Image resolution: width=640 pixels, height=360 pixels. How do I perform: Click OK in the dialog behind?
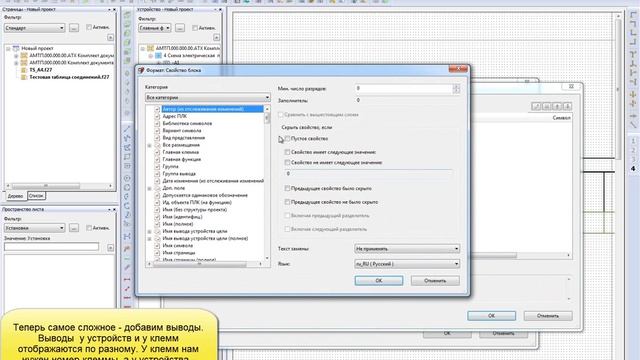tap(491, 316)
